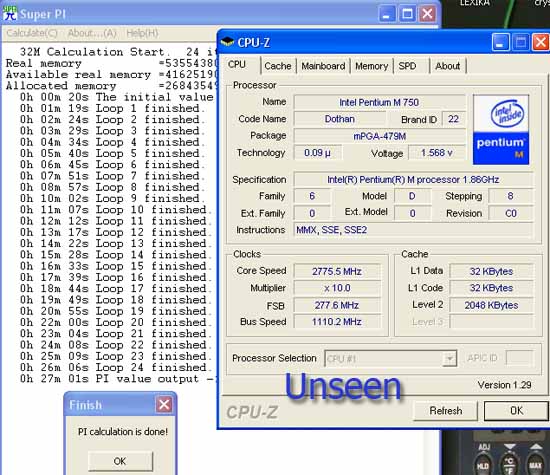Open the Calculate(C) menu in Super PI
The image size is (550, 475).
32,33
